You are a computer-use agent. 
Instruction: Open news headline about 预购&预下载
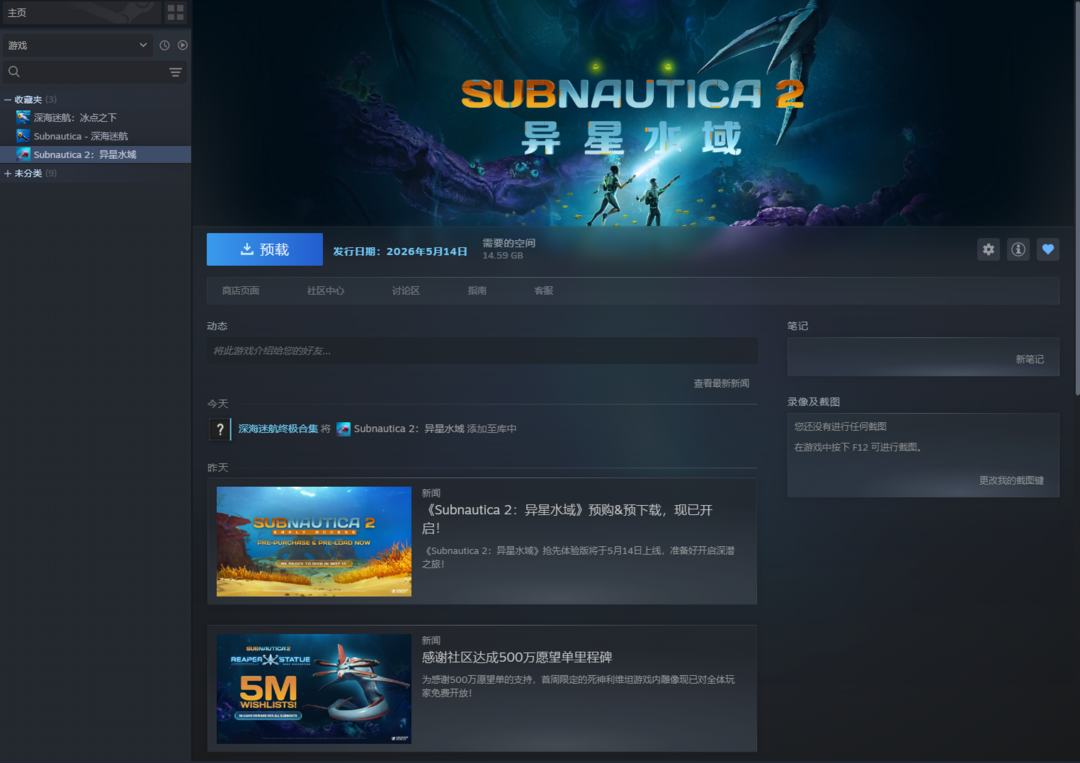coord(567,519)
